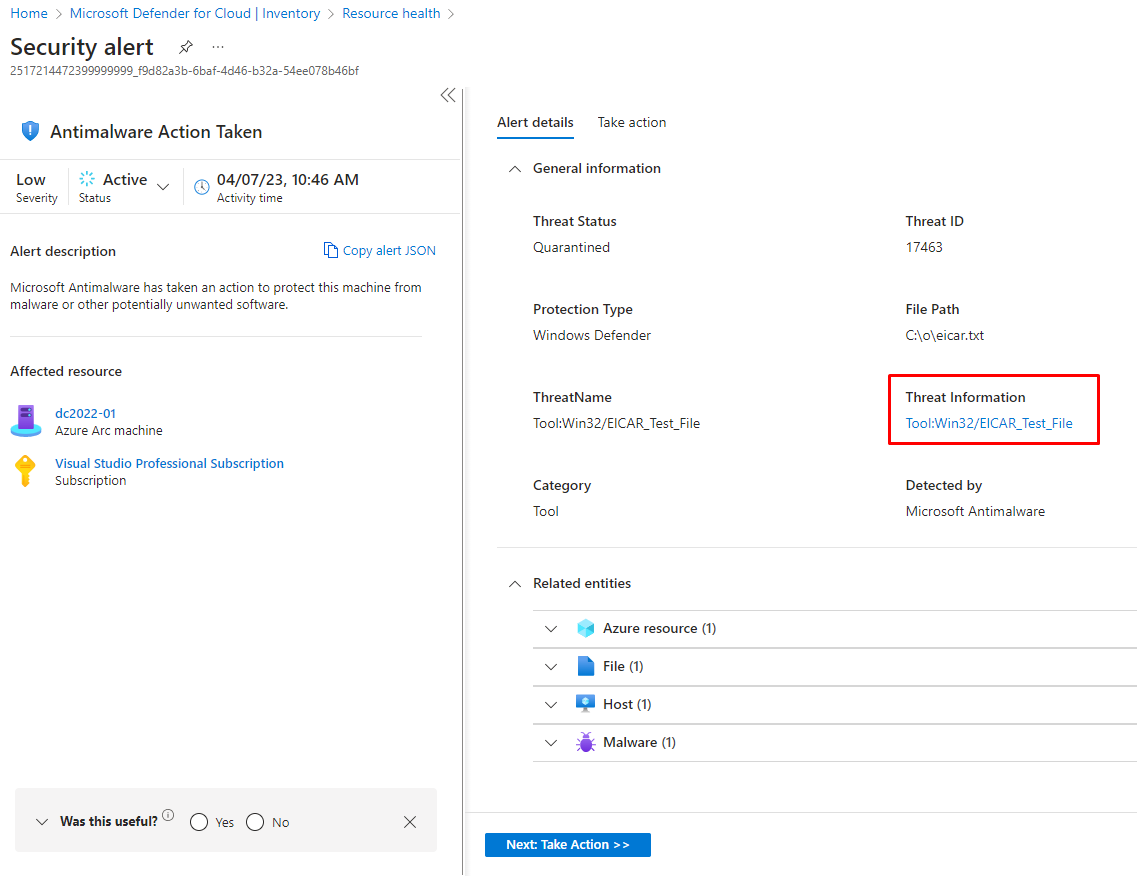
Task: Open the Tool:Win32/EICAR_Test_File threat information link
Action: pyautogui.click(x=988, y=423)
